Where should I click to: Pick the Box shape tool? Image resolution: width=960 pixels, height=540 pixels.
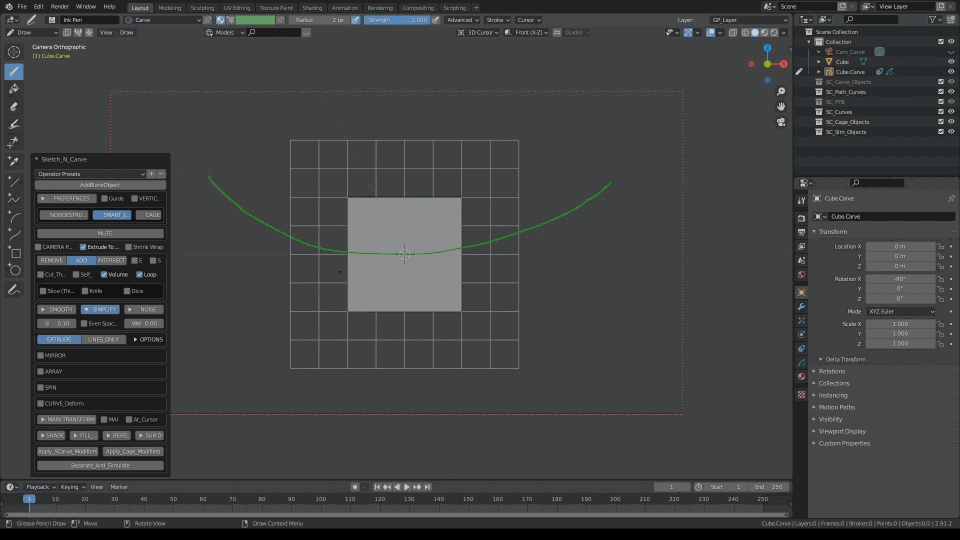[x=14, y=253]
